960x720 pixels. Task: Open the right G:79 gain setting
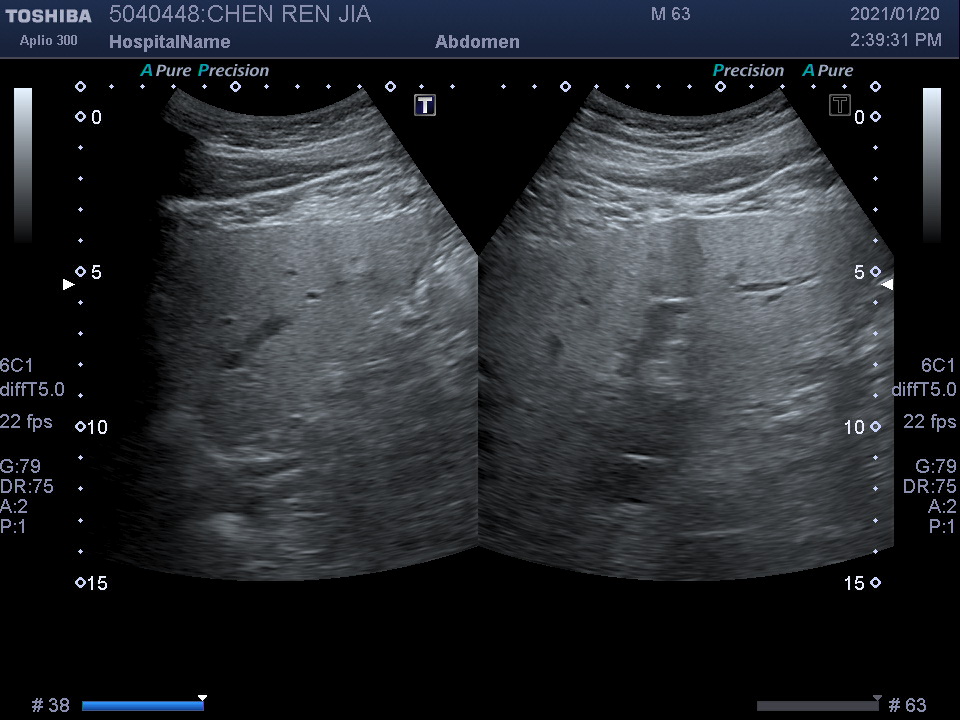click(x=935, y=466)
